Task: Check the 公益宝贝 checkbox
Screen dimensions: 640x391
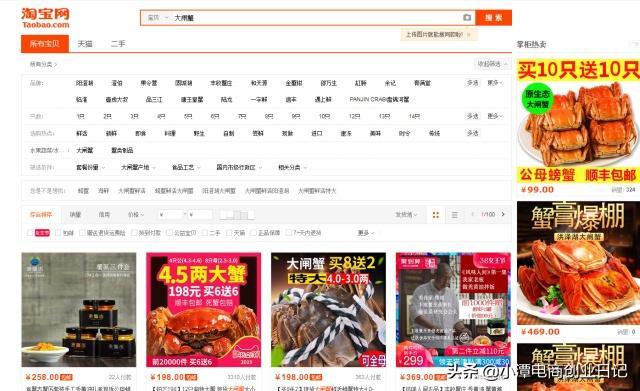Action: coord(169,233)
